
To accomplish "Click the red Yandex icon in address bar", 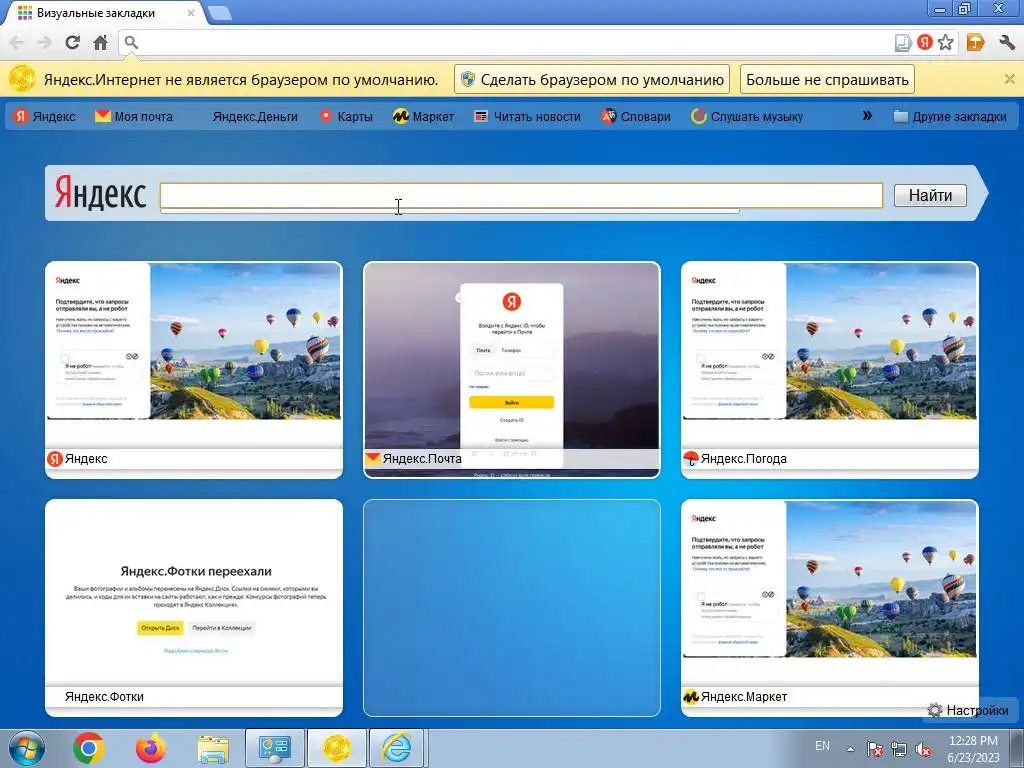I will point(924,42).
